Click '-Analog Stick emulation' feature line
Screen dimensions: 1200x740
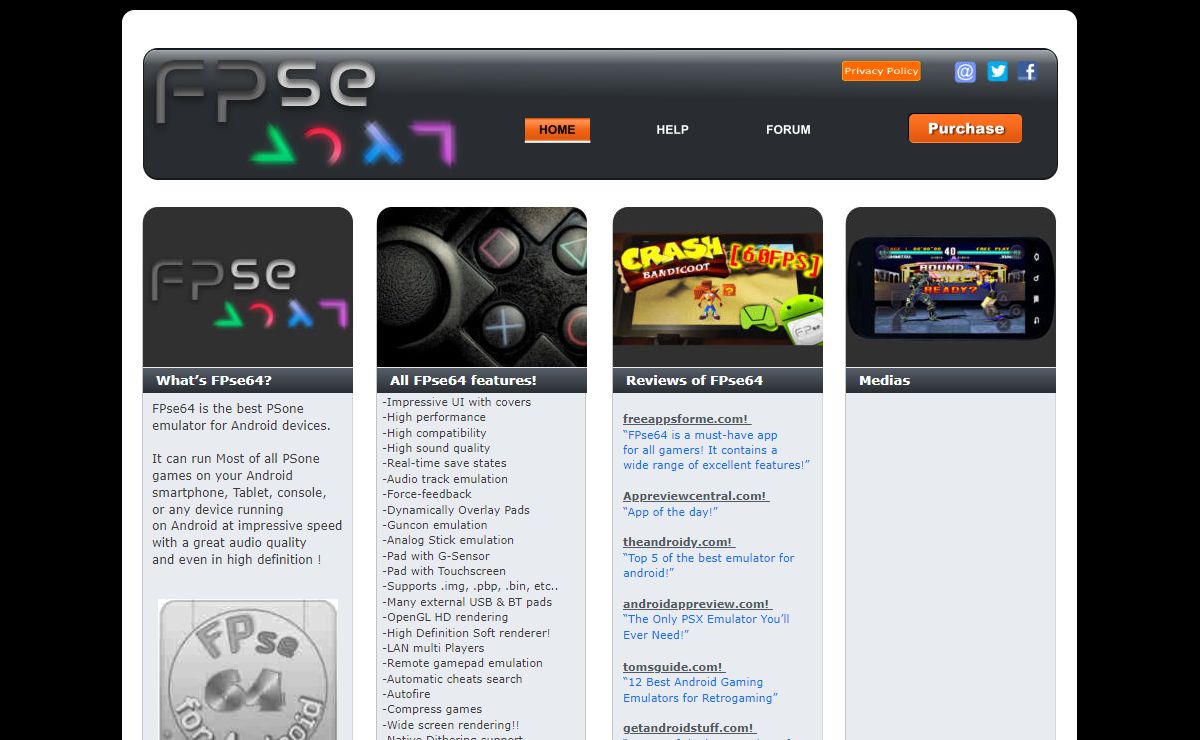[x=448, y=540]
